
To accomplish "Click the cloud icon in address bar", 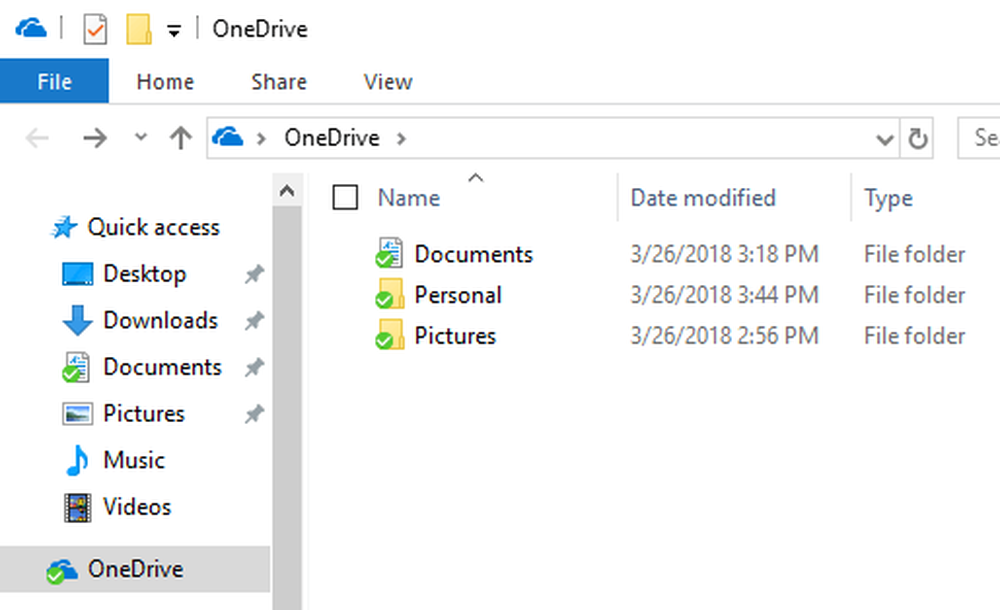I will click(228, 137).
